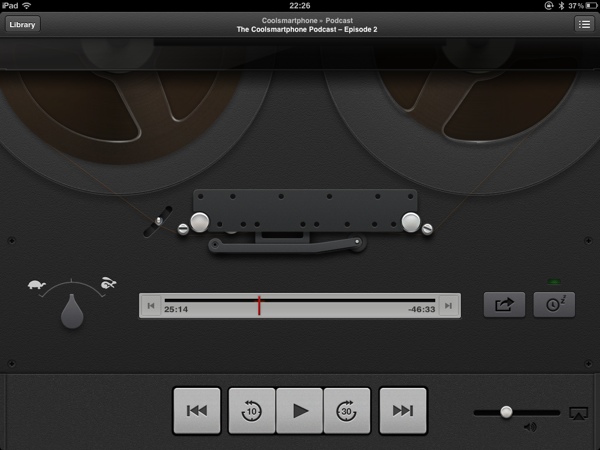The height and width of the screenshot is (450, 600).
Task: Rewind 10 seconds
Action: tap(252, 411)
